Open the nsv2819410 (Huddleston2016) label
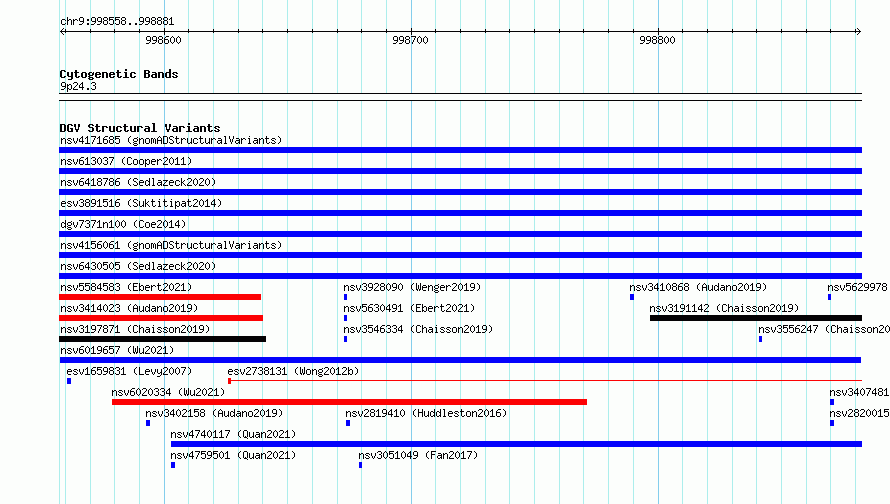The width and height of the screenshot is (890, 504). click(426, 413)
